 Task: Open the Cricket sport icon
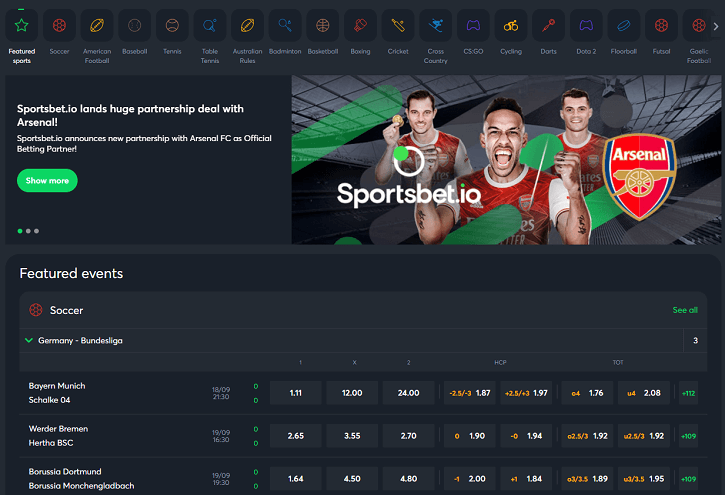(398, 25)
